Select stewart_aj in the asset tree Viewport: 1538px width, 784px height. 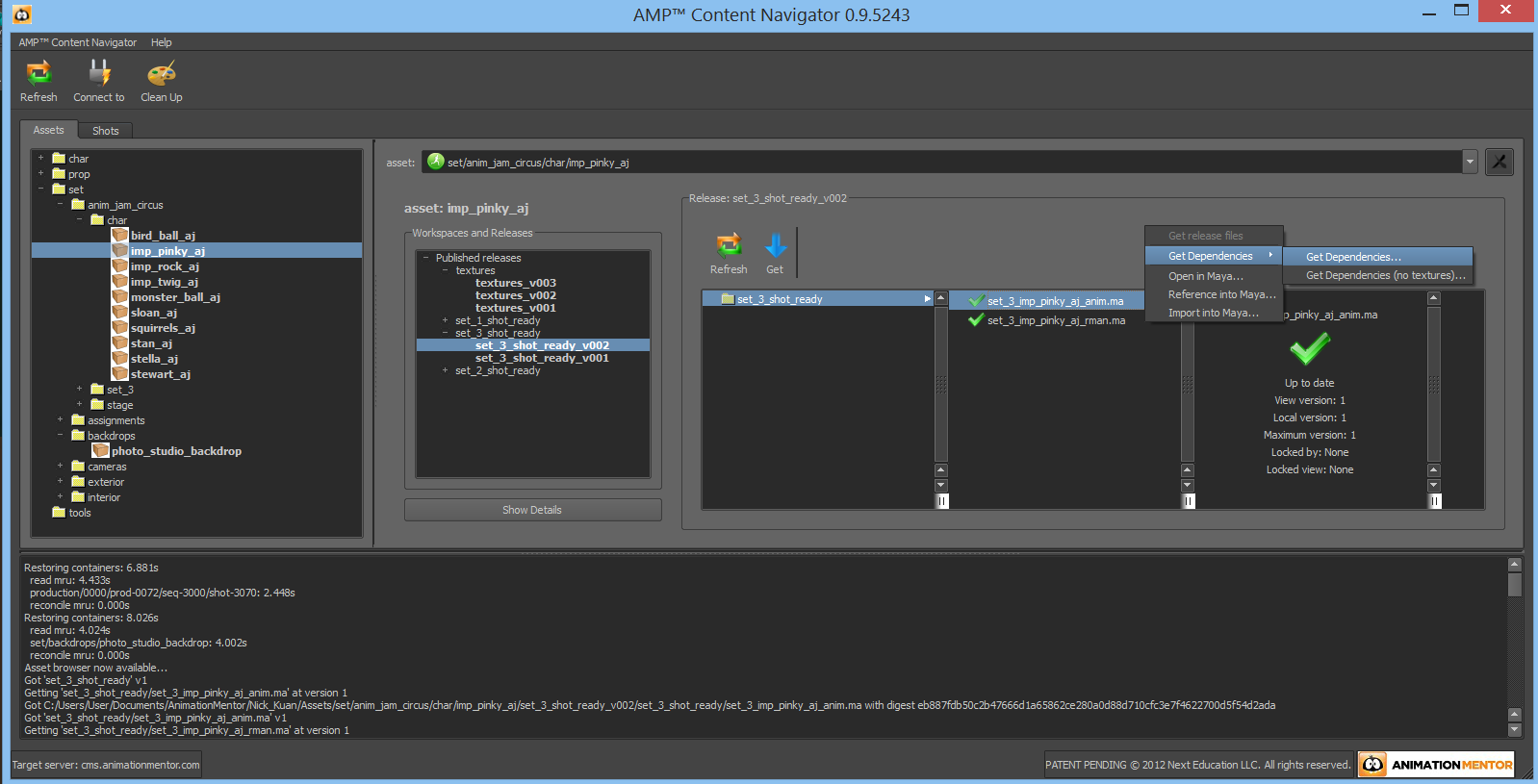(161, 373)
